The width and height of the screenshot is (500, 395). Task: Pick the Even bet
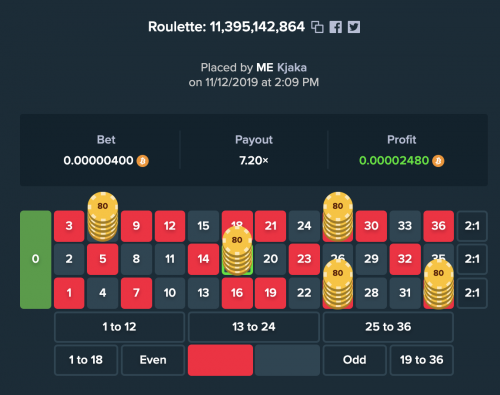tap(153, 360)
